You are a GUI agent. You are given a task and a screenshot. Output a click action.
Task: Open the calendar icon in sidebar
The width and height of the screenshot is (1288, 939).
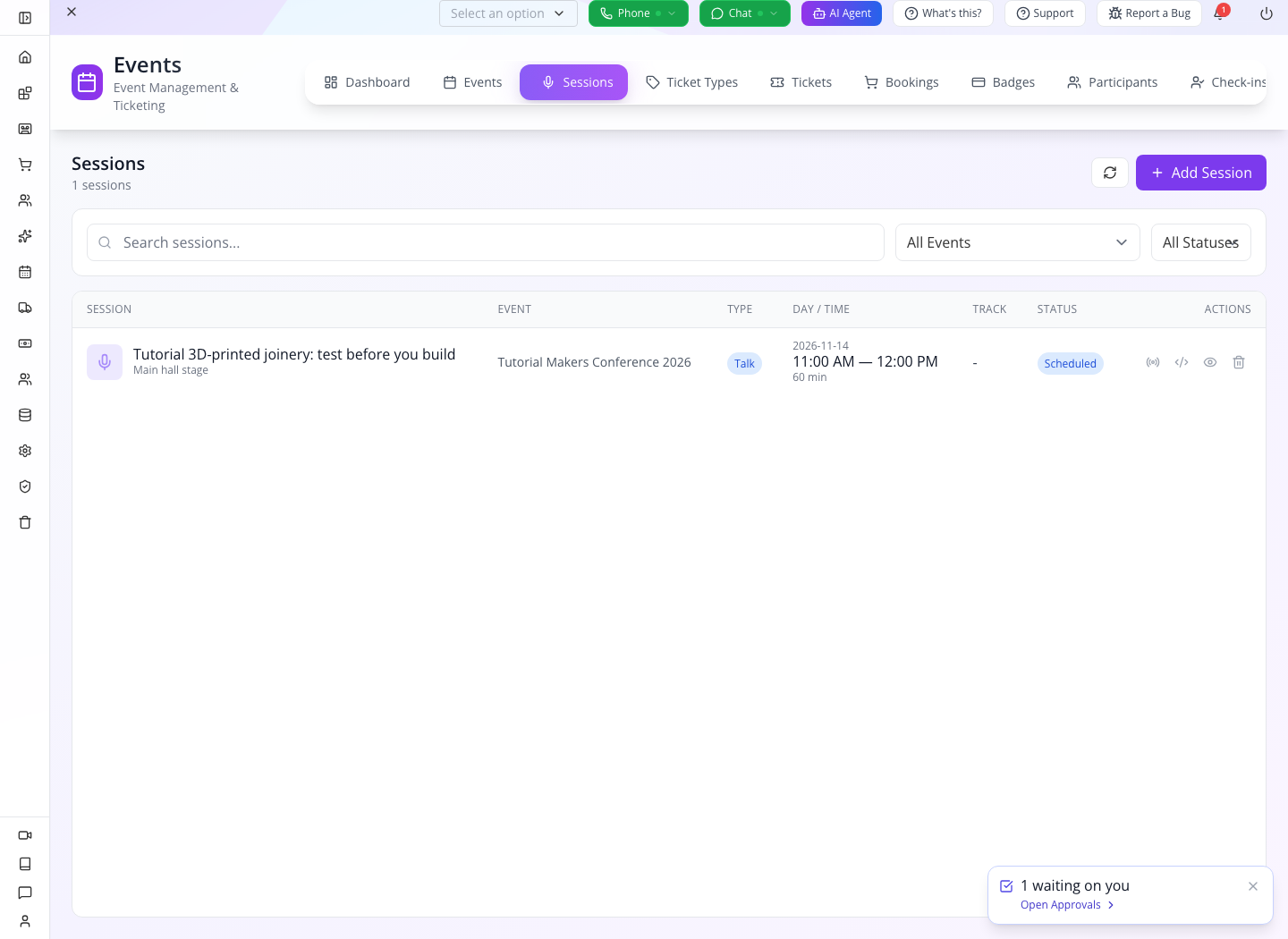25,272
